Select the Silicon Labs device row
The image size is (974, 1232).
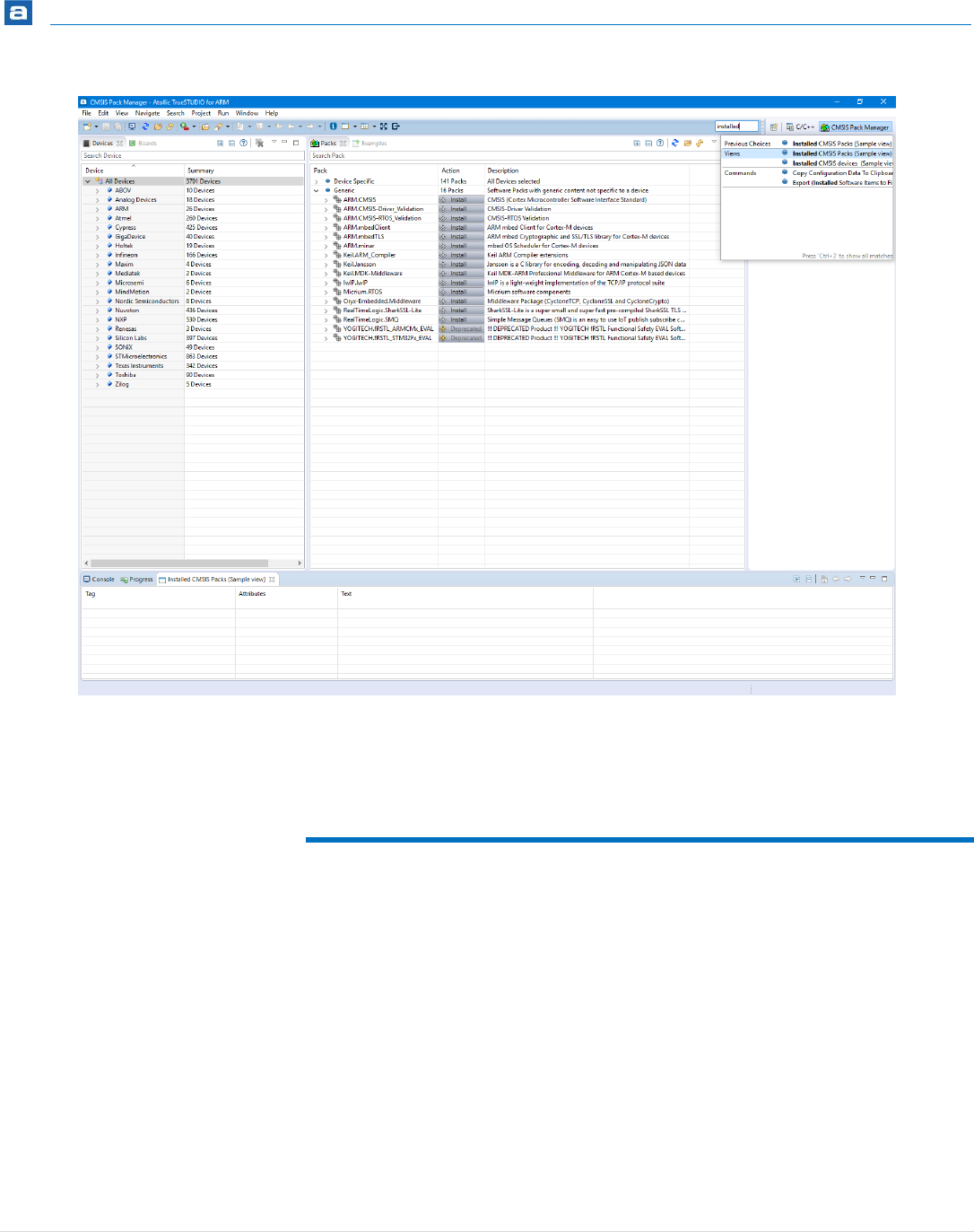[193, 338]
